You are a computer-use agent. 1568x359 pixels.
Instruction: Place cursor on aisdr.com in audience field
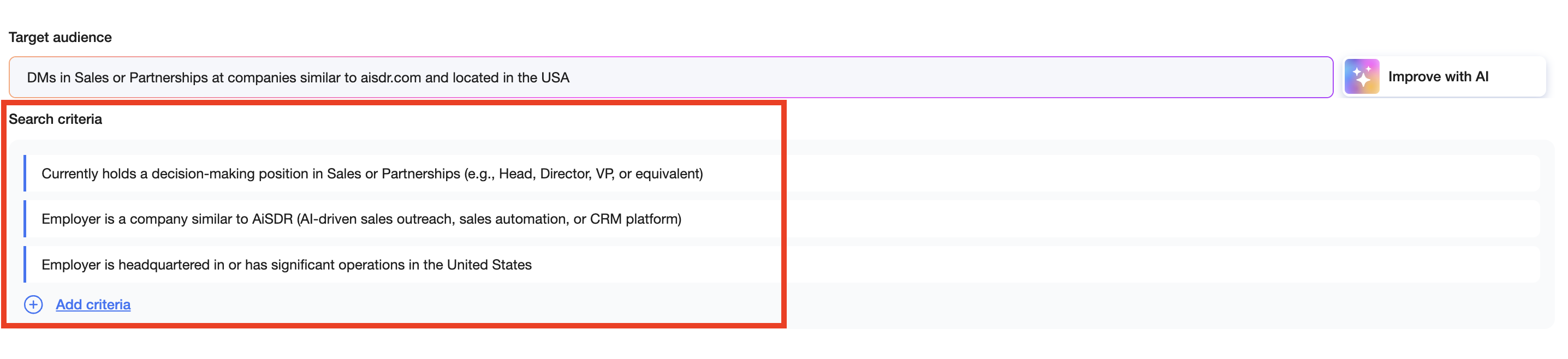click(x=390, y=78)
